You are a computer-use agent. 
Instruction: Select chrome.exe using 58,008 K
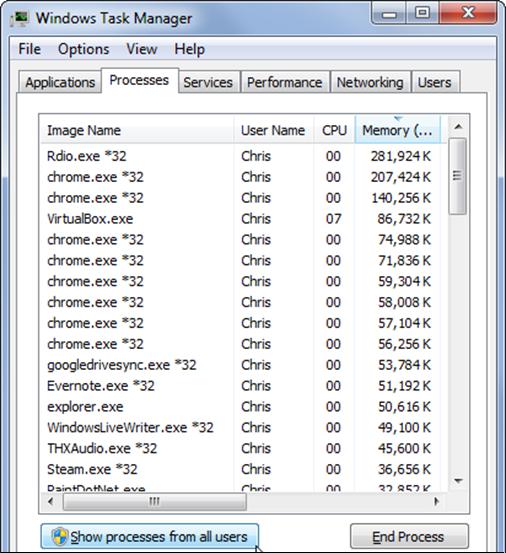click(240, 302)
